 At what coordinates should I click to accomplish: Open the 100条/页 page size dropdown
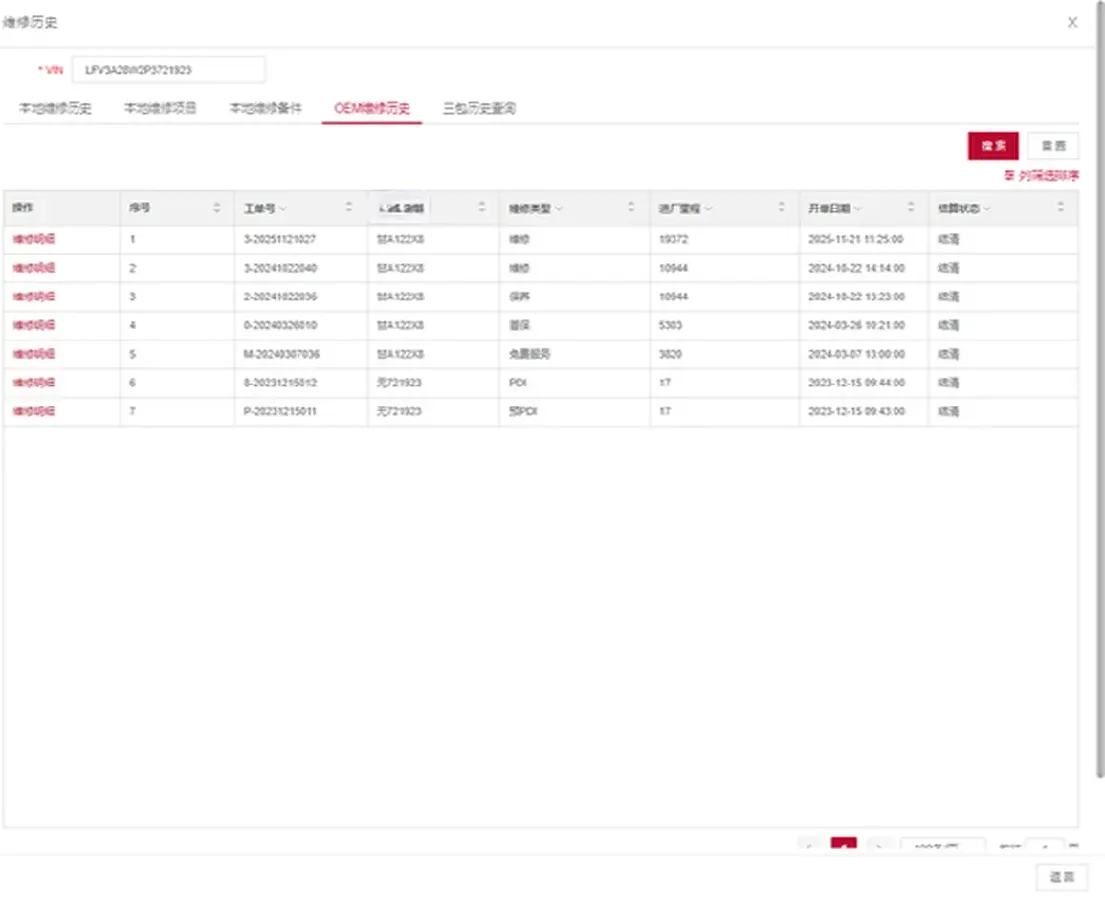point(942,847)
